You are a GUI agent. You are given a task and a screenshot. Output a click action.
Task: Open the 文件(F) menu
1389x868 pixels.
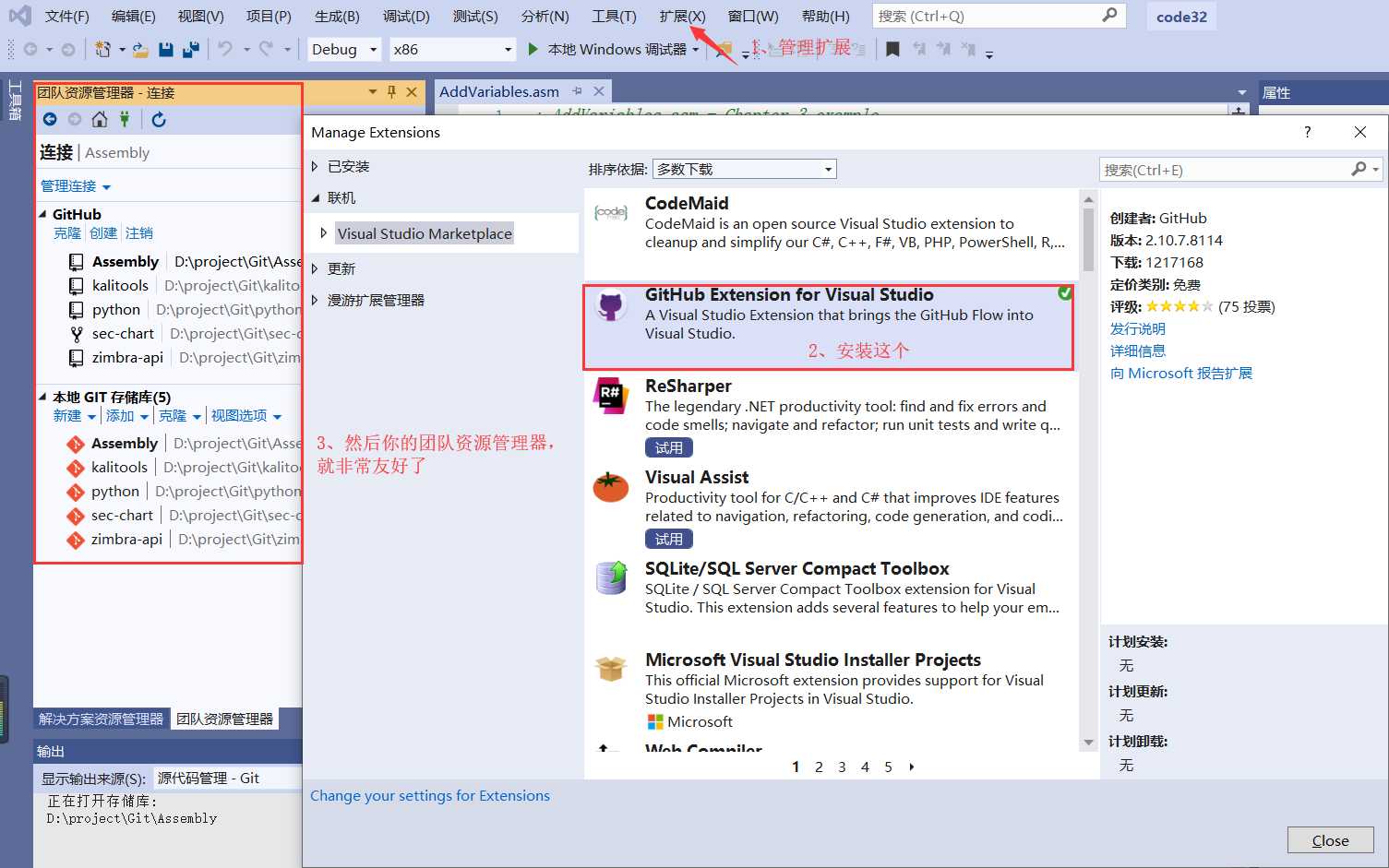pos(67,16)
